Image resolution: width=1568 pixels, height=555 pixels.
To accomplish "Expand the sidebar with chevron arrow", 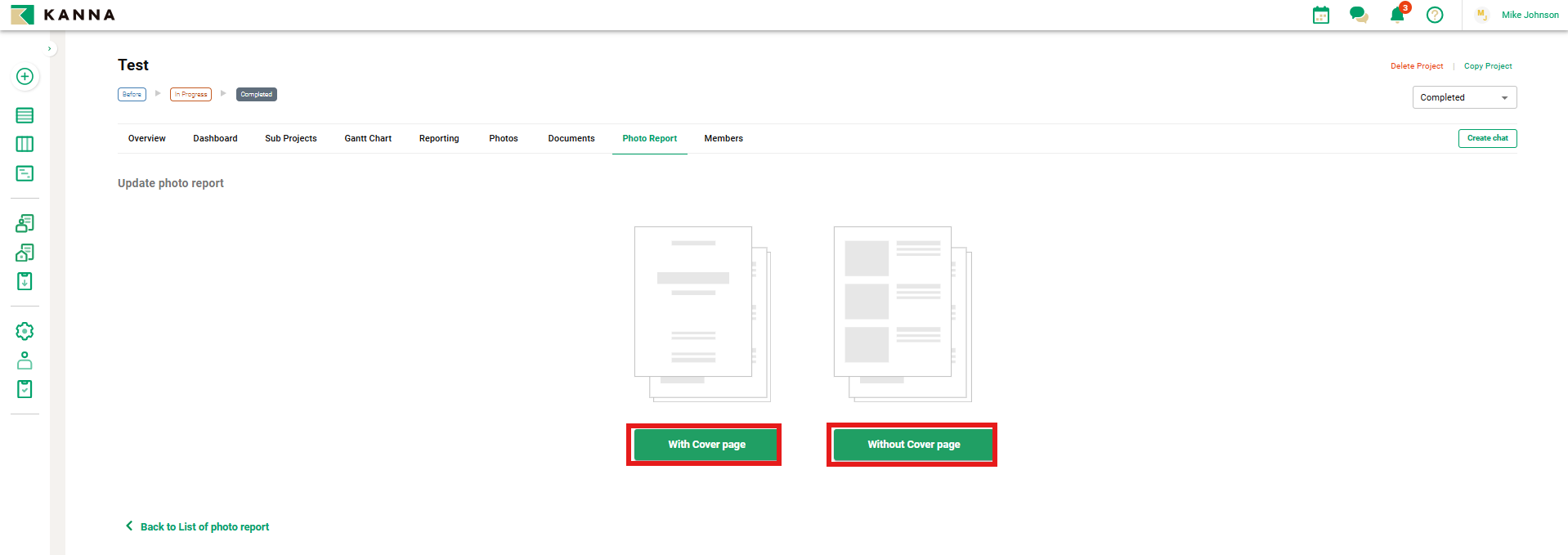I will [49, 49].
